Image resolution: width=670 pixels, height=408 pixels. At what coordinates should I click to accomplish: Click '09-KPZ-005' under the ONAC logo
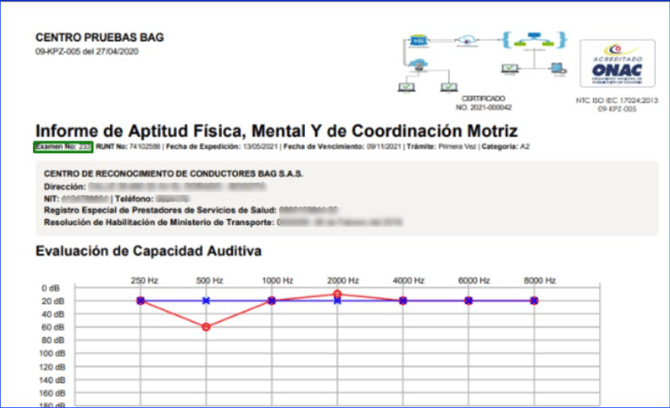[617, 109]
